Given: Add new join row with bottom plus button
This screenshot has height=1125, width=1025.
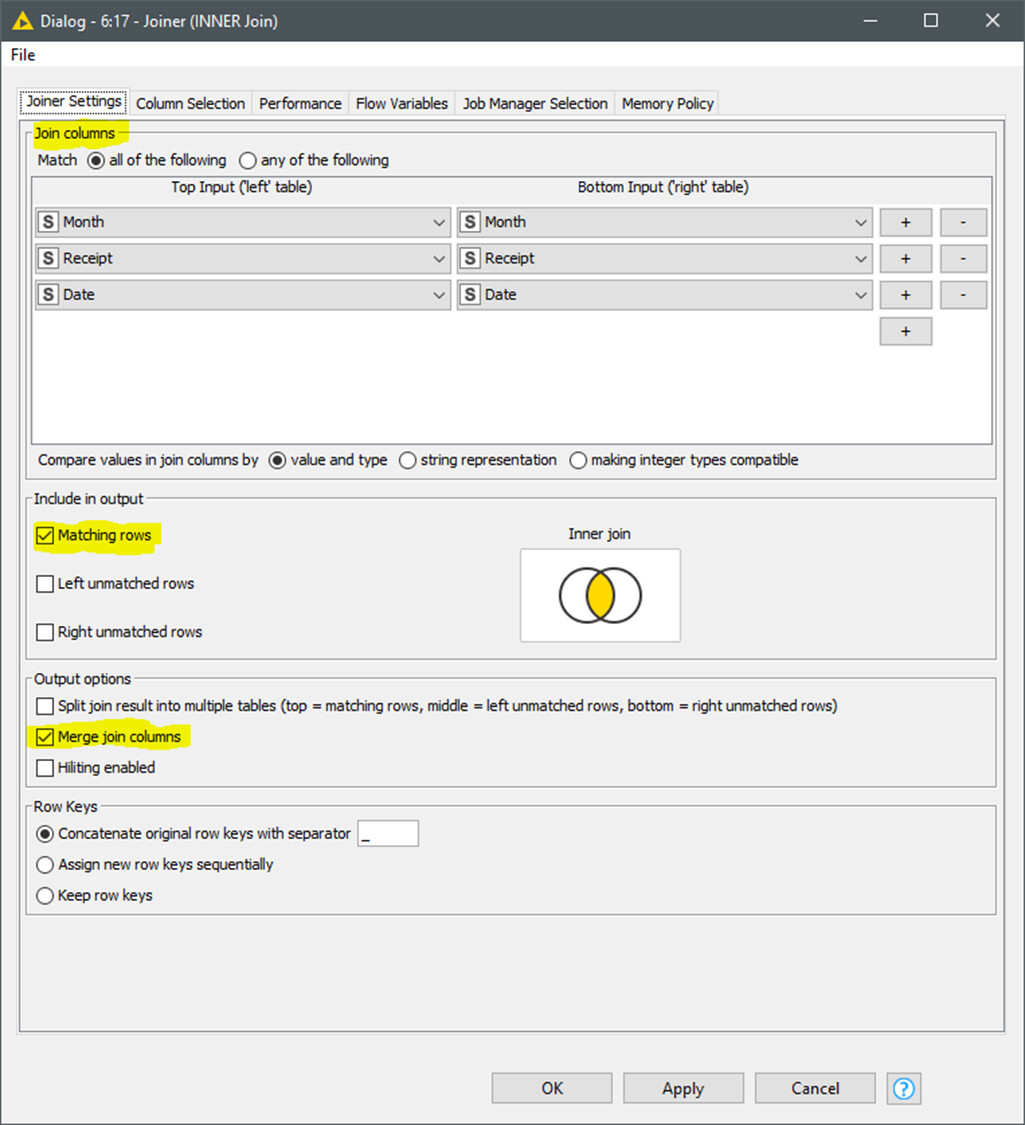Looking at the screenshot, I should [905, 331].
